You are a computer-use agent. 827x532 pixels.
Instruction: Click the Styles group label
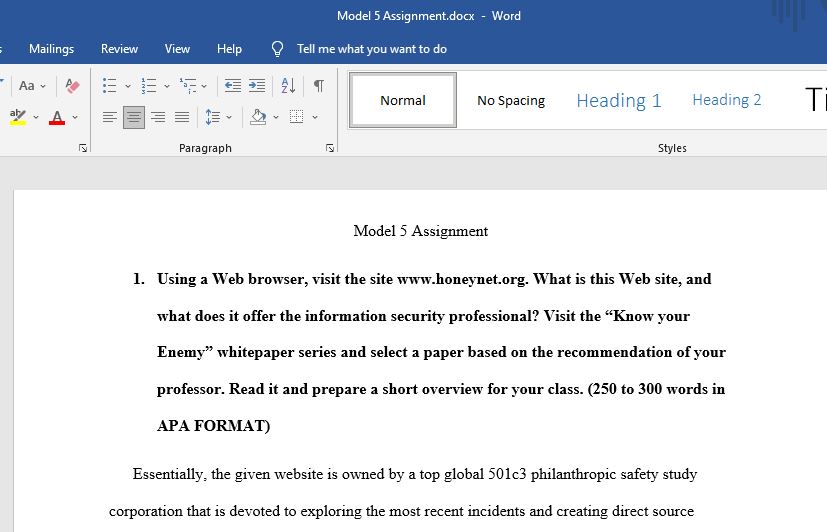point(672,148)
